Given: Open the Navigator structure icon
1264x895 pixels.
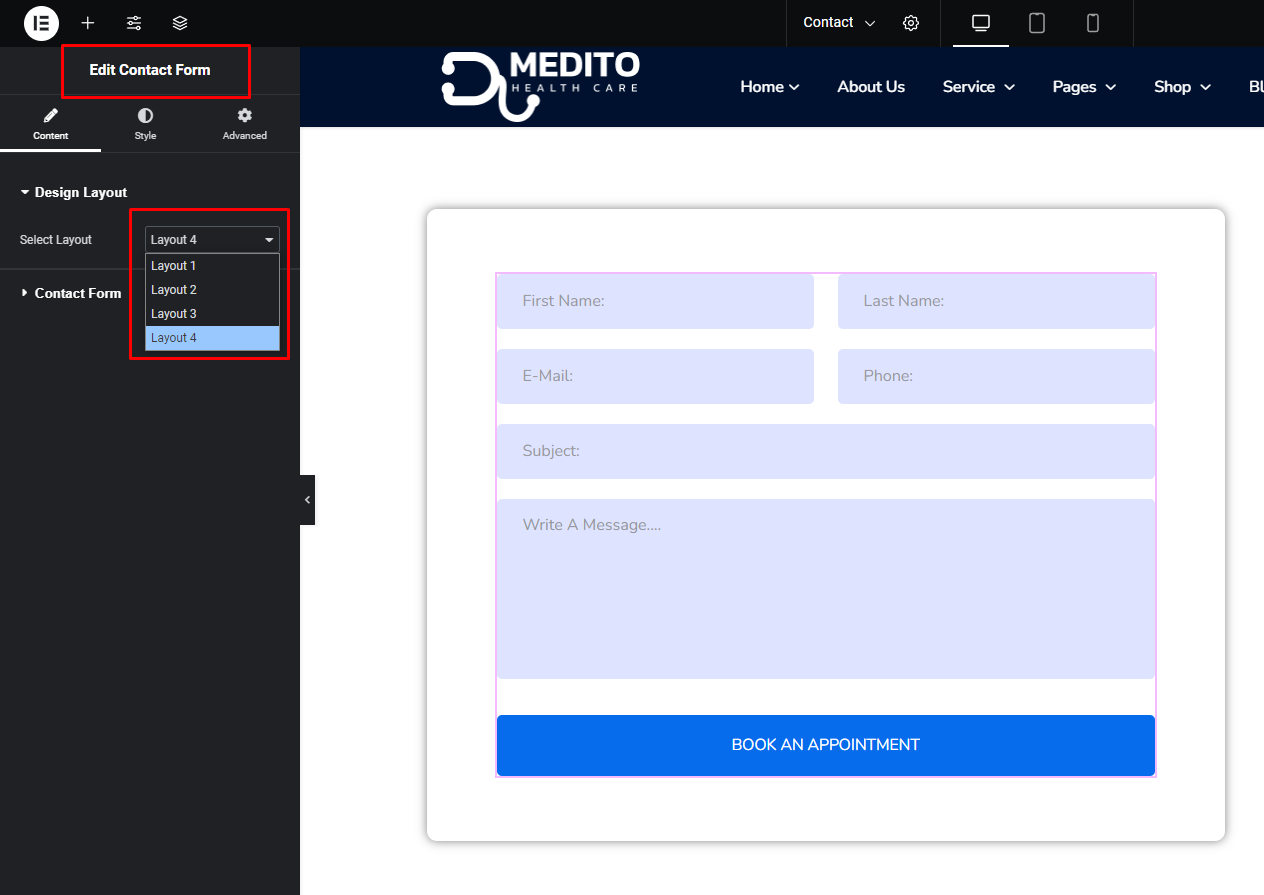Looking at the screenshot, I should pyautogui.click(x=179, y=23).
